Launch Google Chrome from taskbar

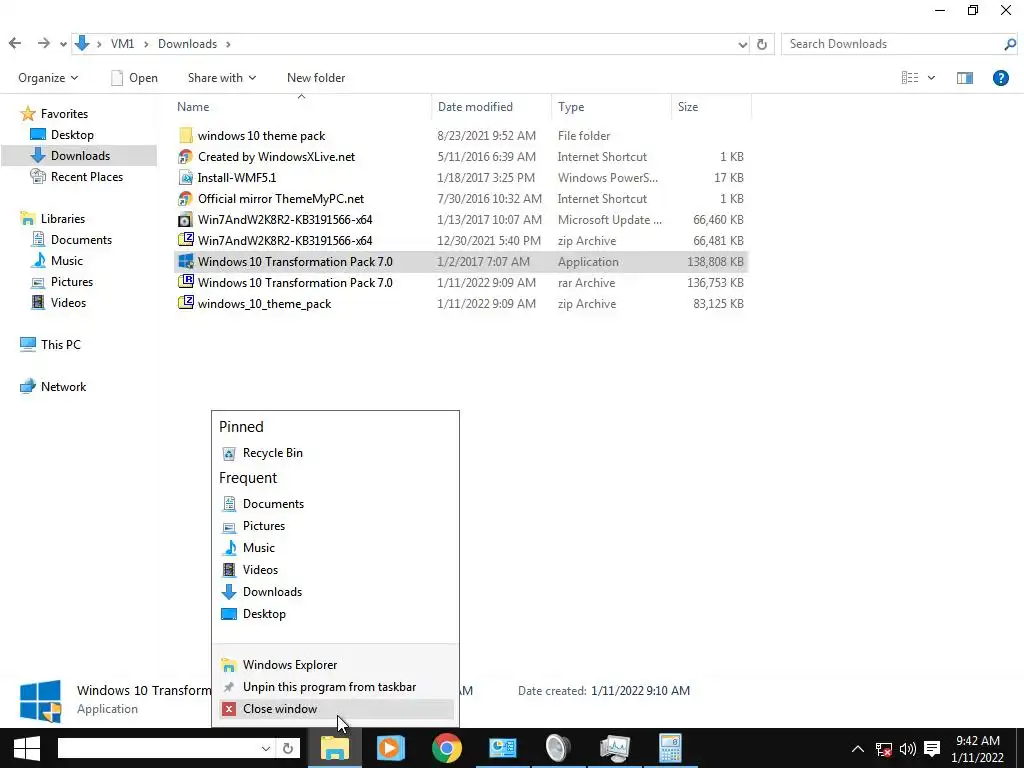click(x=447, y=748)
